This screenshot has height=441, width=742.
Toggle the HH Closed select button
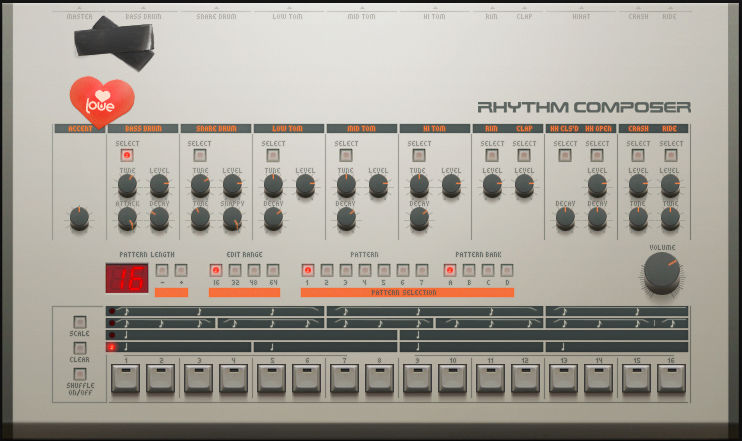coord(565,155)
